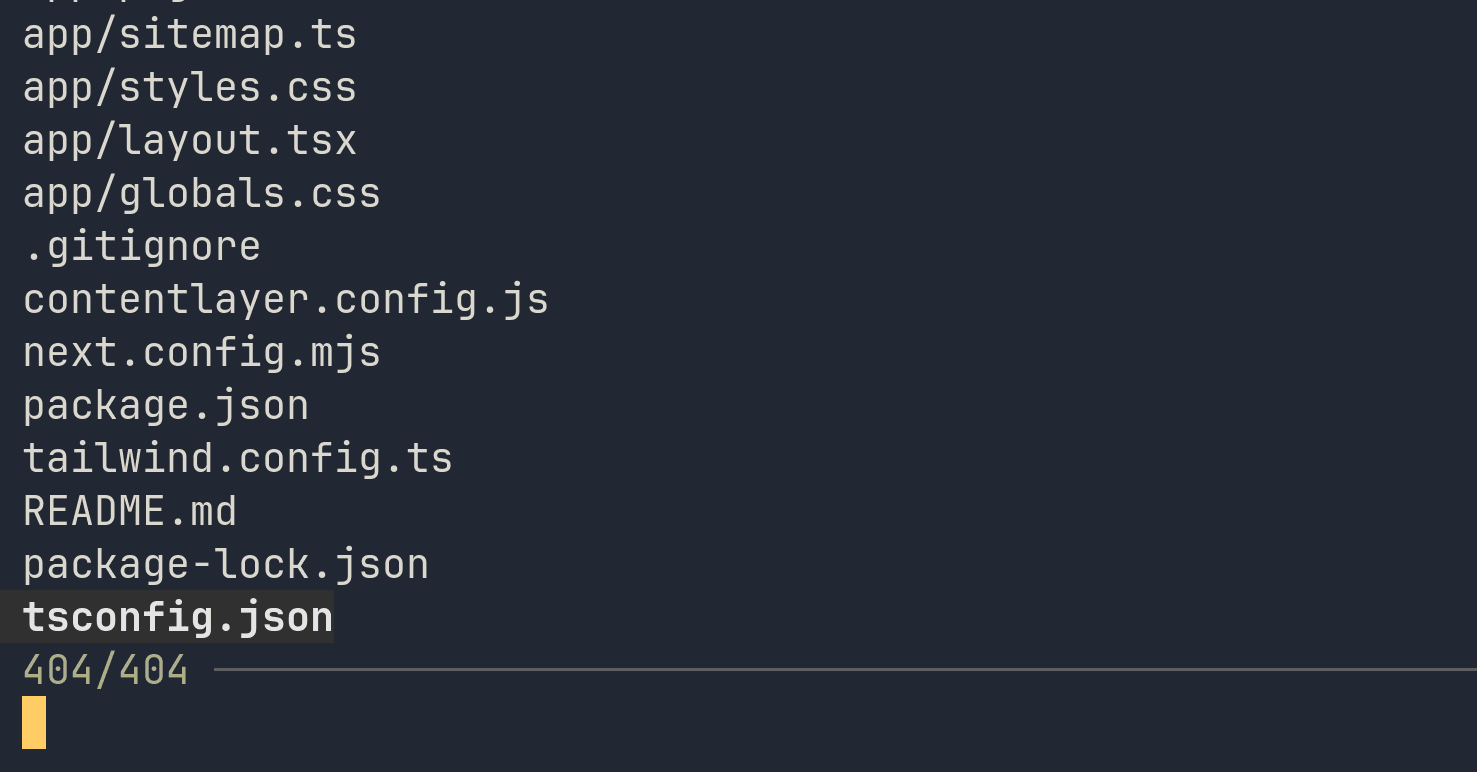Select the README.md file
This screenshot has width=1477, height=772.
(129, 512)
